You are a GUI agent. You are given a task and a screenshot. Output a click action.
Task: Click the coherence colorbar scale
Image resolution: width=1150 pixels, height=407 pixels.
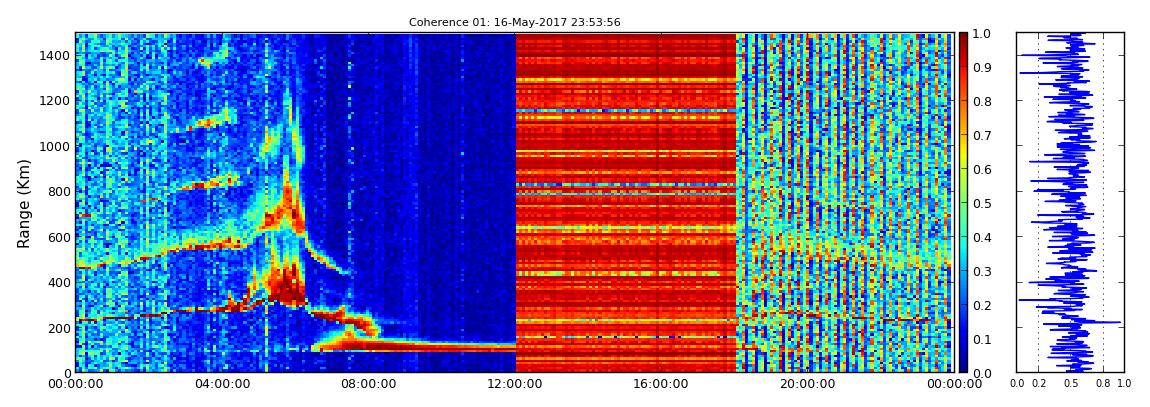pyautogui.click(x=963, y=202)
